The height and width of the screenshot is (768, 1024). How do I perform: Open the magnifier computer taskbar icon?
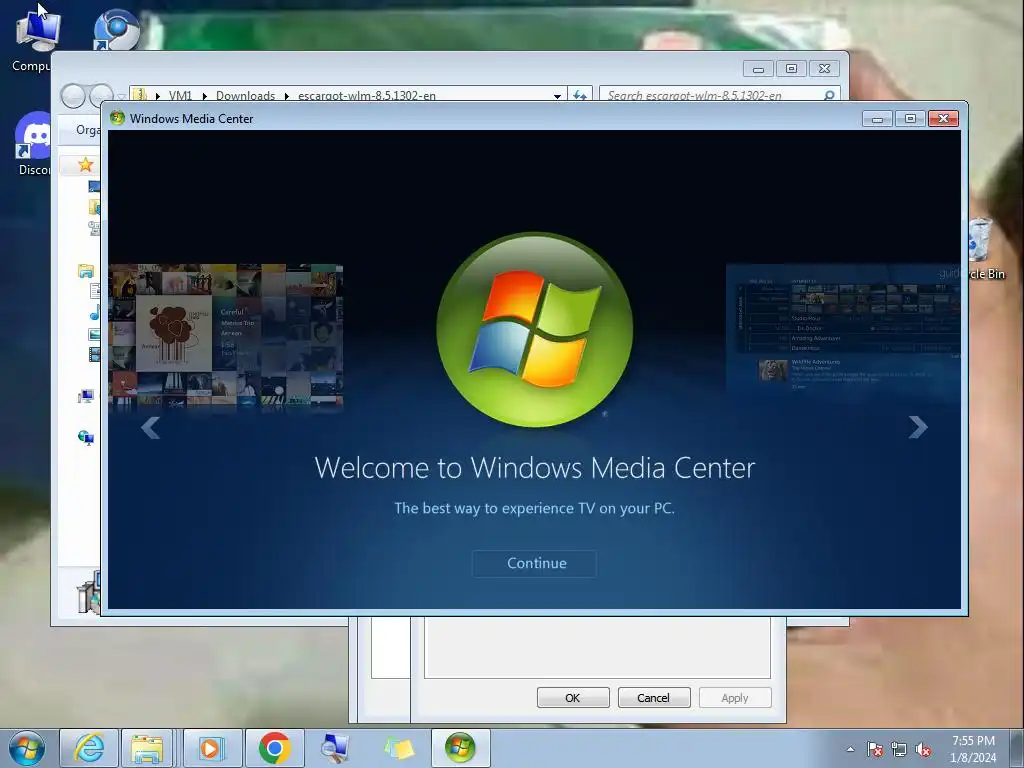click(x=336, y=748)
